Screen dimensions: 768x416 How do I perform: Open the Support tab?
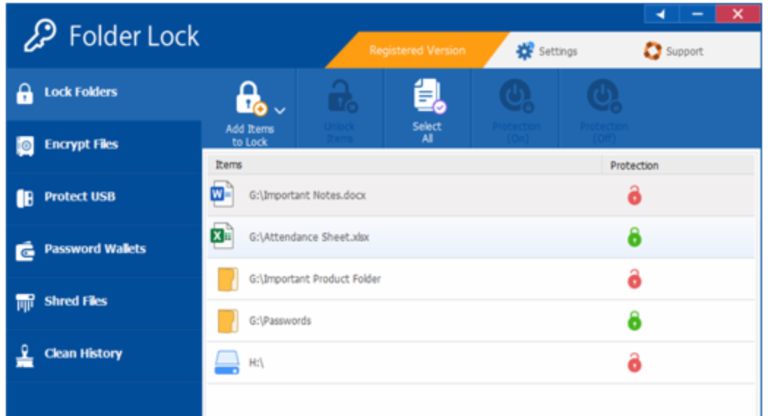coord(673,51)
